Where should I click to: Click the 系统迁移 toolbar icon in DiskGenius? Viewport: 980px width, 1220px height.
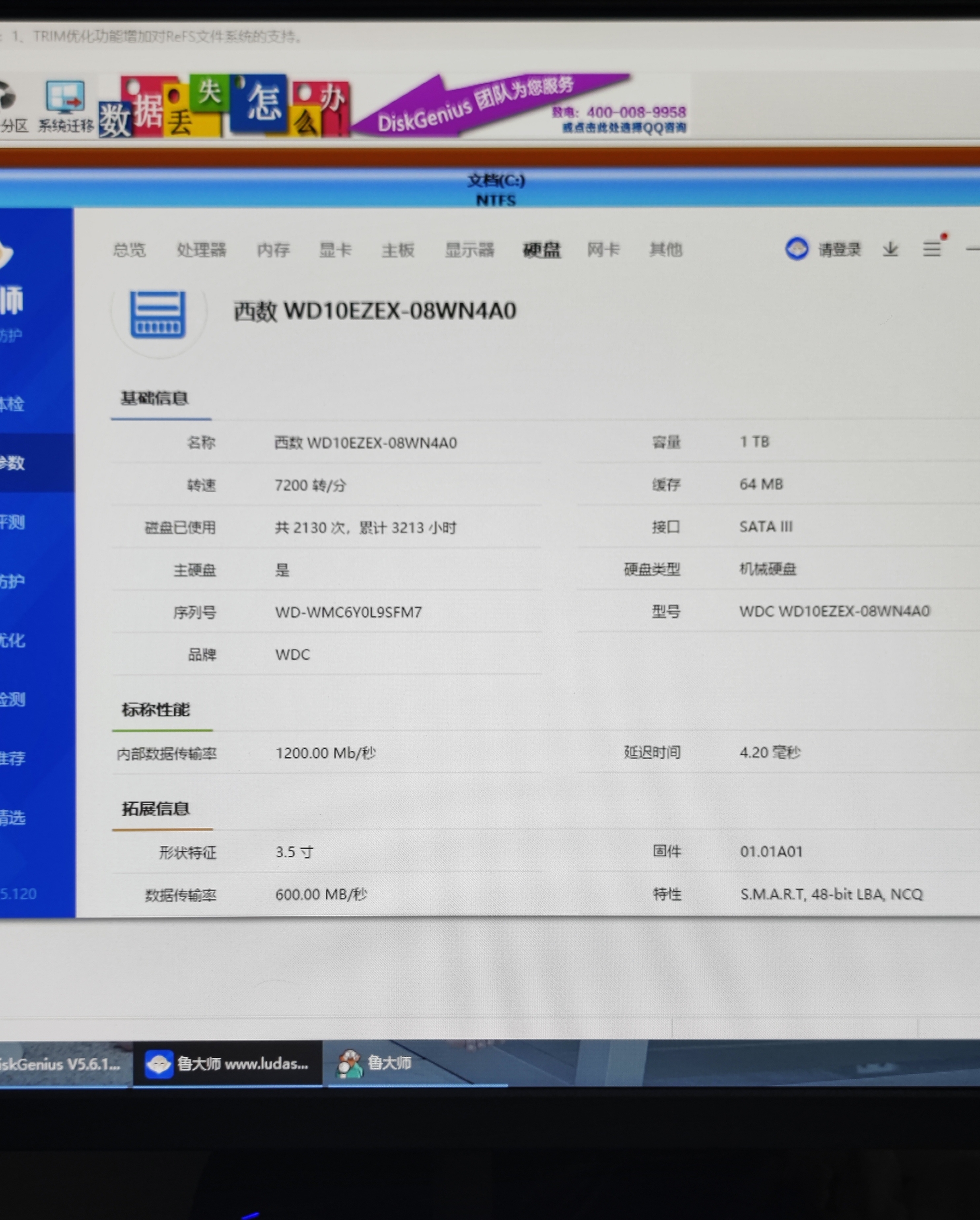pos(66,106)
